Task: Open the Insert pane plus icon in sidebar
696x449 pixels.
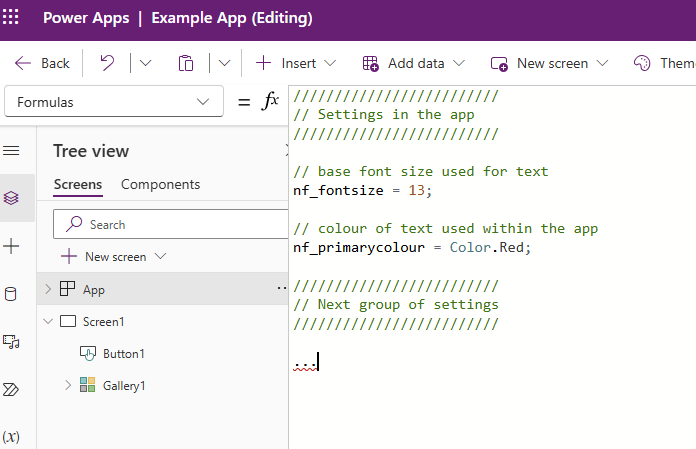Action: (x=11, y=246)
